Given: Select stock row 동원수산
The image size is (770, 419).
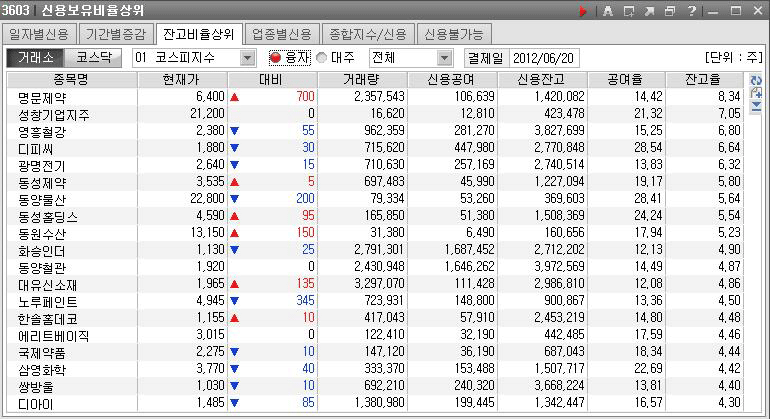Looking at the screenshot, I should tap(375, 233).
